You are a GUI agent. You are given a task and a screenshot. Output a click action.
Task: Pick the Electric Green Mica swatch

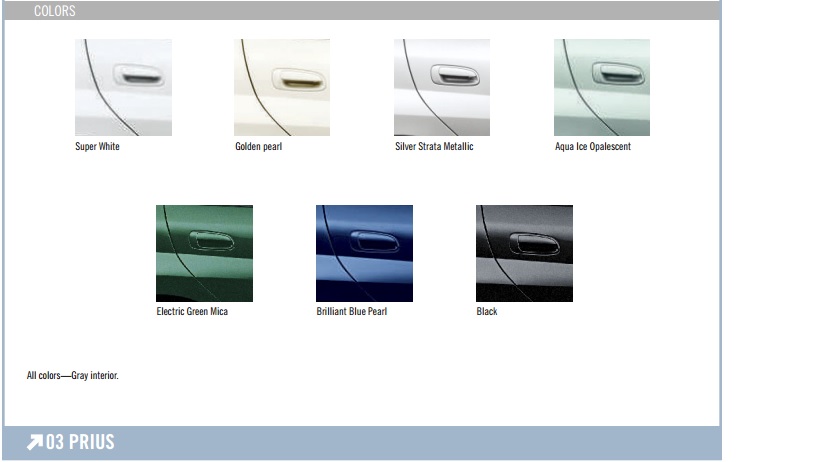[204, 253]
